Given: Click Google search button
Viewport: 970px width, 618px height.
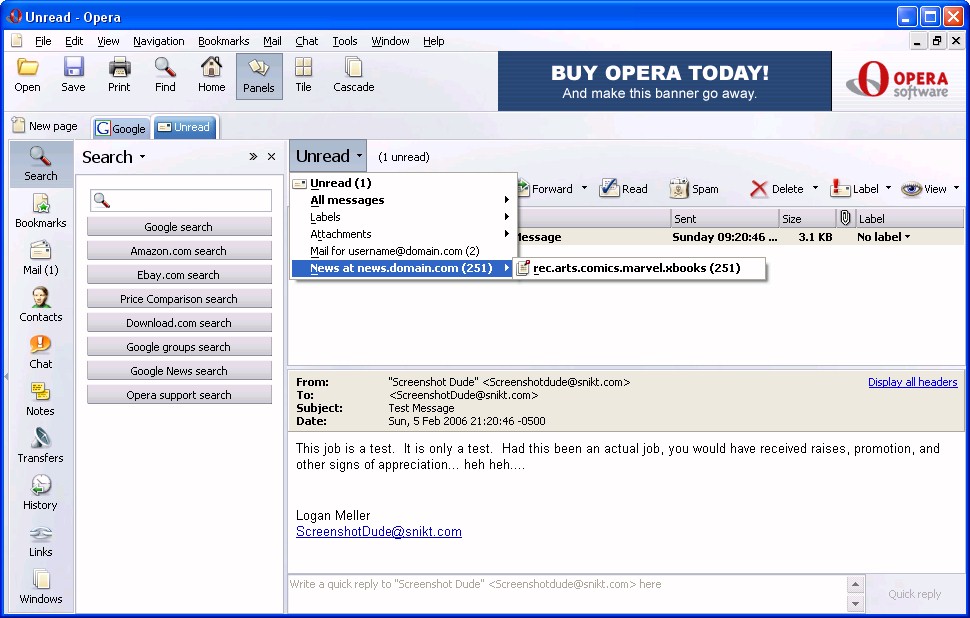Looking at the screenshot, I should [x=179, y=226].
